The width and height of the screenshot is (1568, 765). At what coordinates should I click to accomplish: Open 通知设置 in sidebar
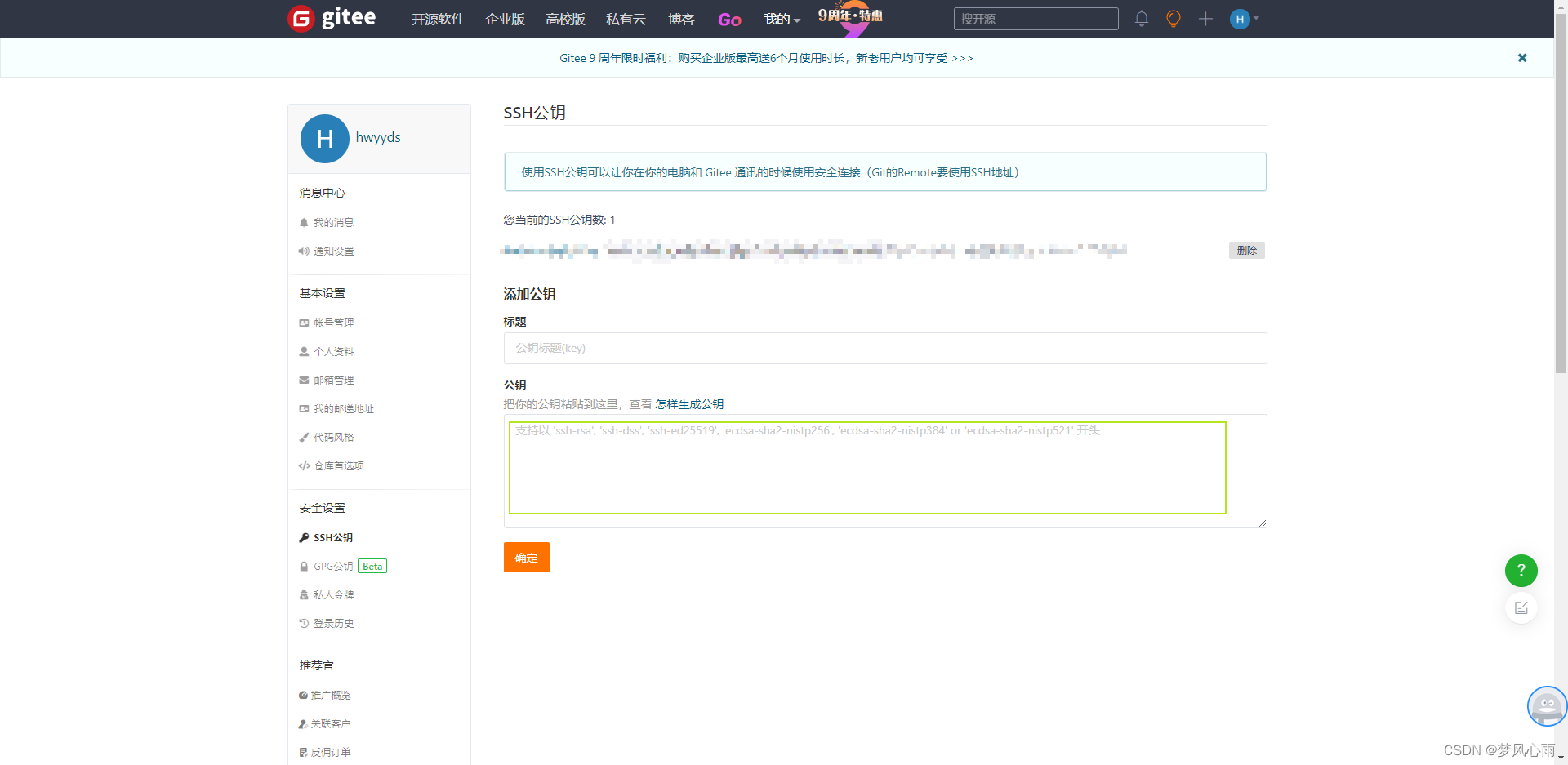click(327, 251)
